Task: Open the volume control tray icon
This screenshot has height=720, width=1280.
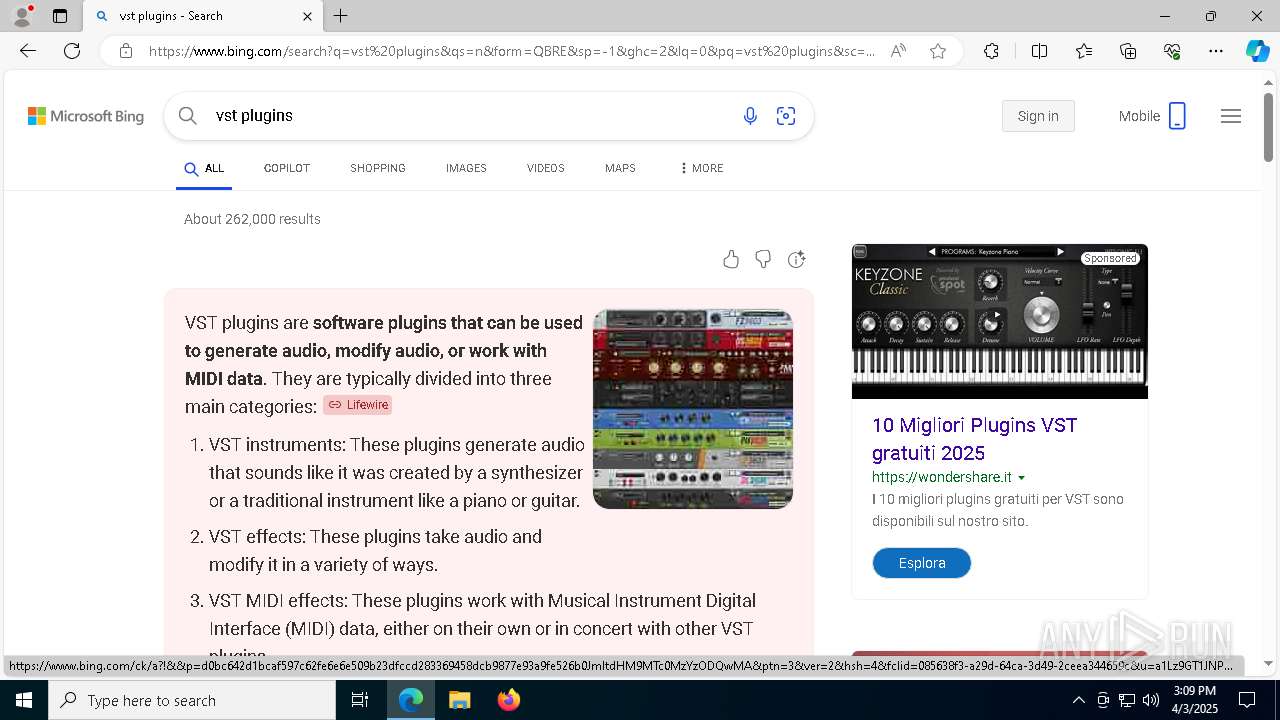Action: click(1151, 700)
